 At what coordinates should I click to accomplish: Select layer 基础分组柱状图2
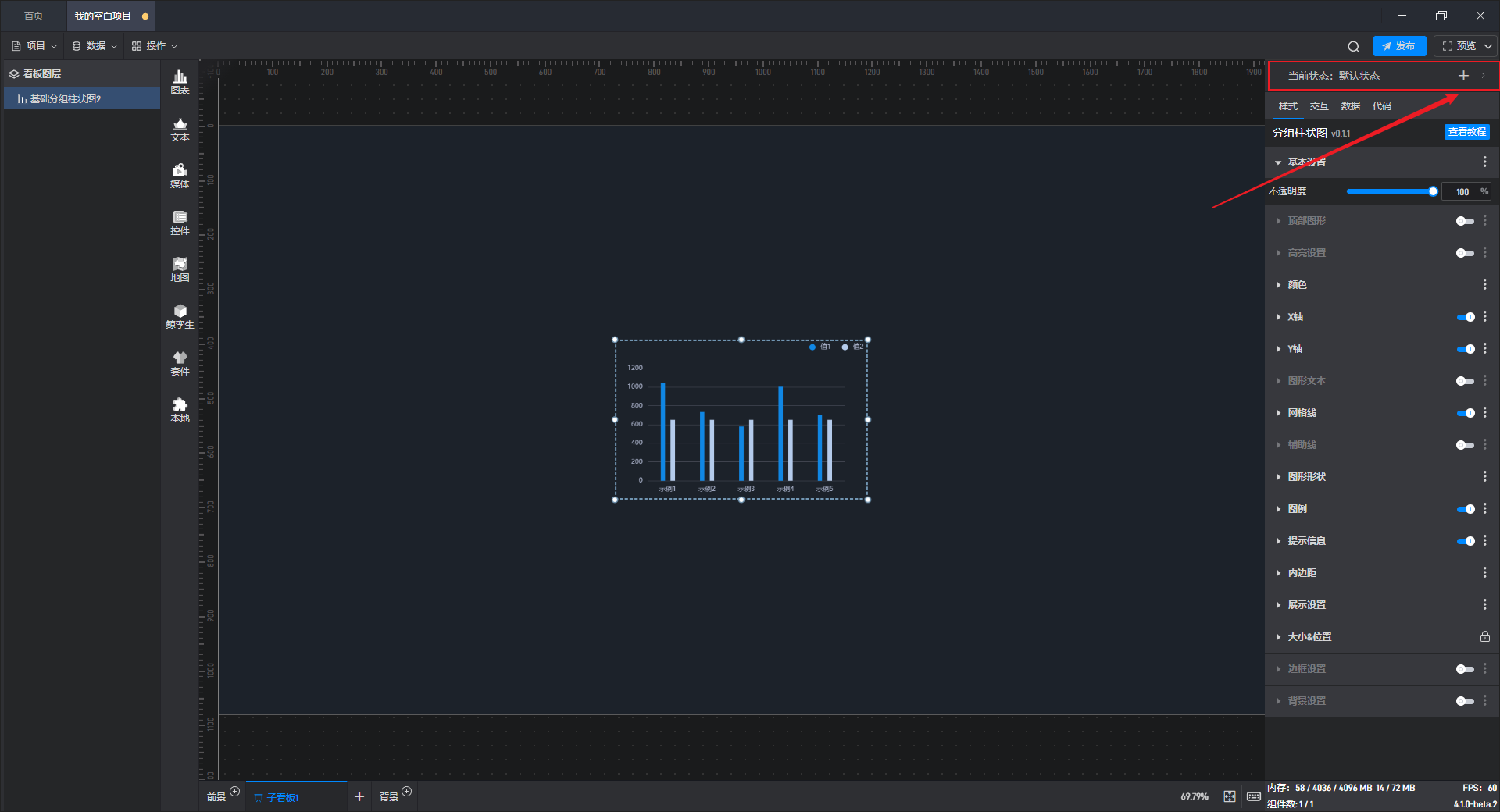pyautogui.click(x=82, y=99)
